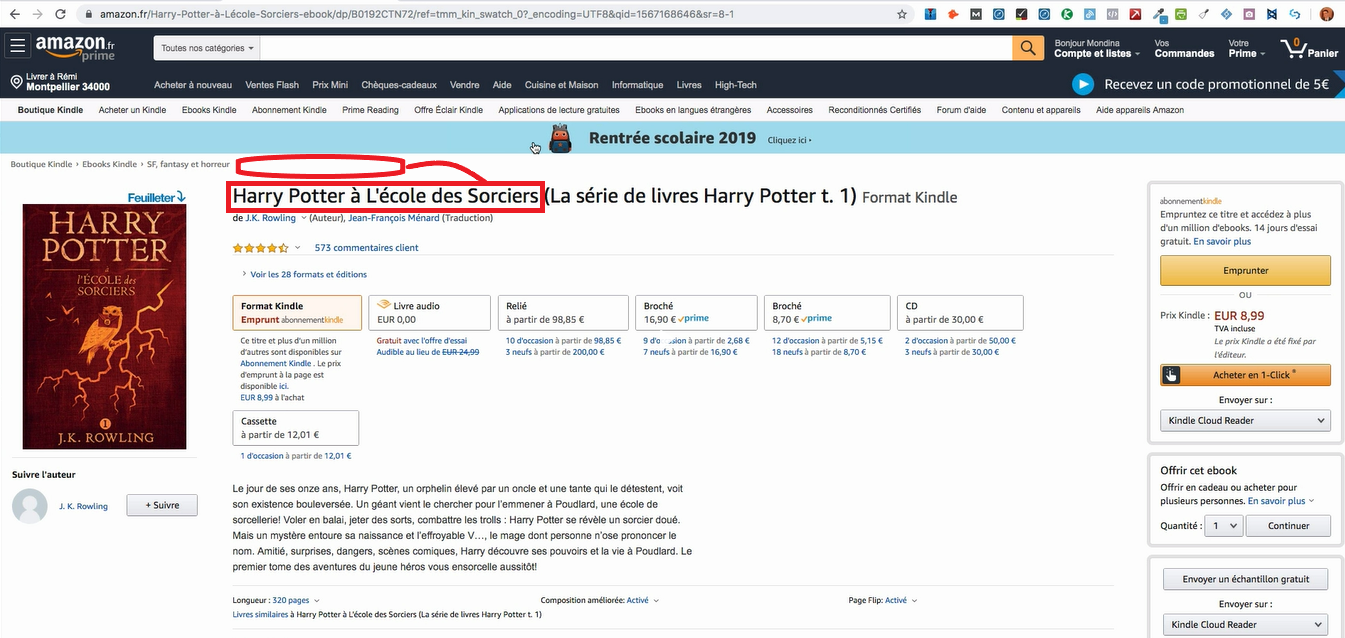Click the + Suivre author button
Viewport: 1345px width, 638px height.
tap(162, 505)
